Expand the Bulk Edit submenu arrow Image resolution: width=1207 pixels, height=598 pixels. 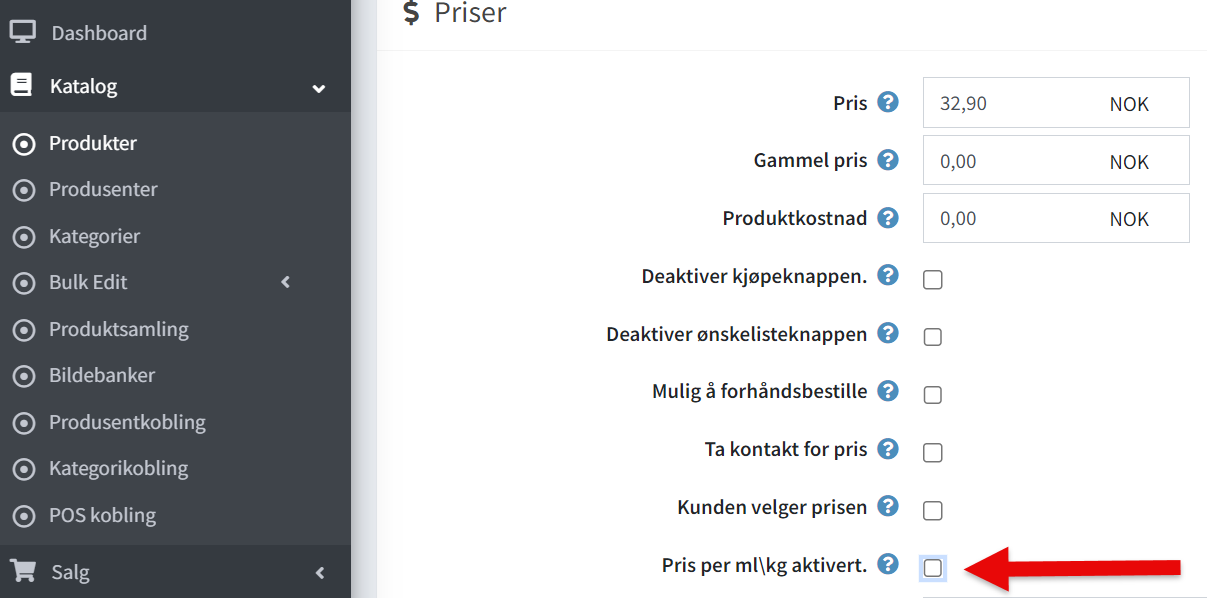[285, 282]
